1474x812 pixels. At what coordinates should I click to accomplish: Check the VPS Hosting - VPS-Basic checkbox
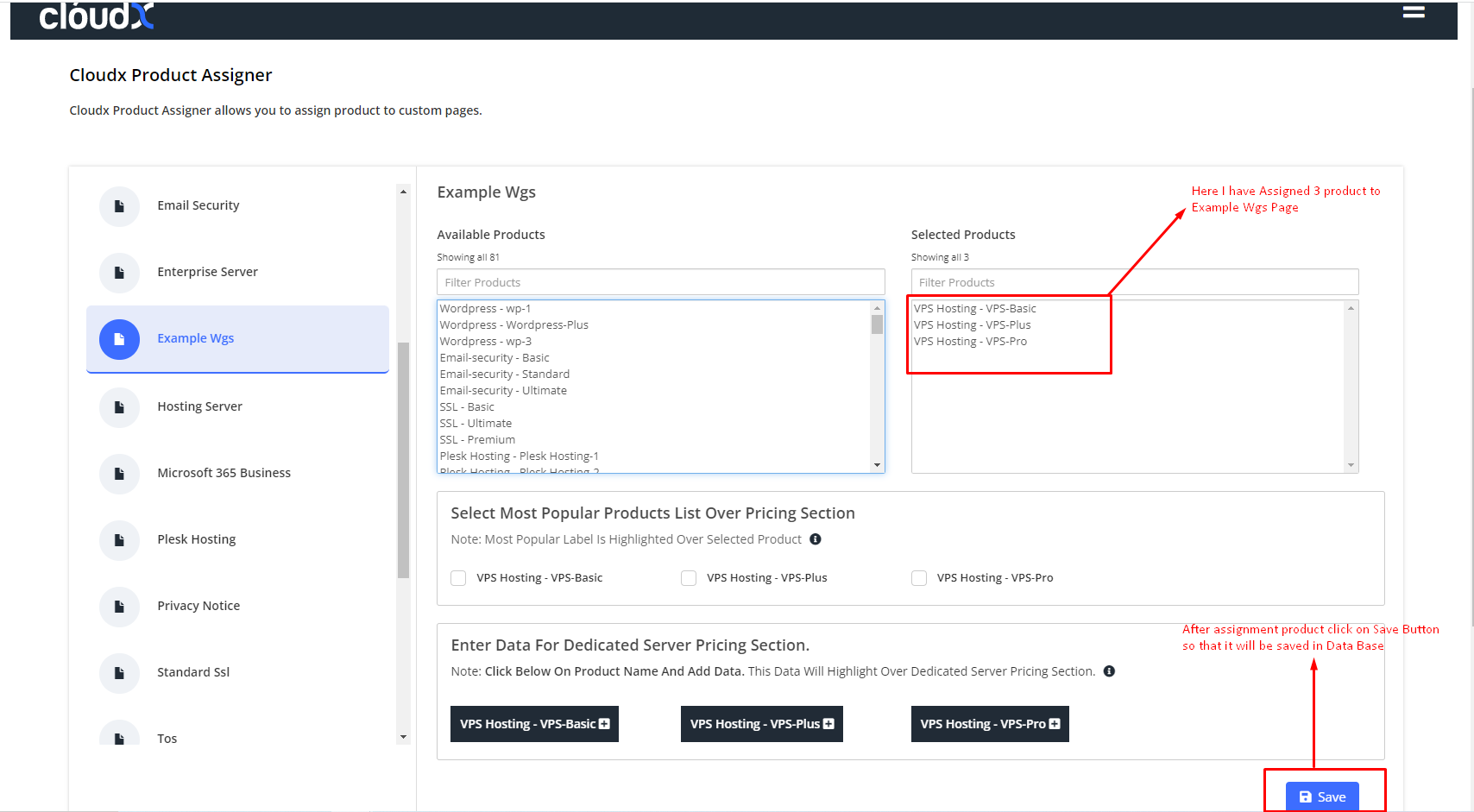pyautogui.click(x=458, y=578)
